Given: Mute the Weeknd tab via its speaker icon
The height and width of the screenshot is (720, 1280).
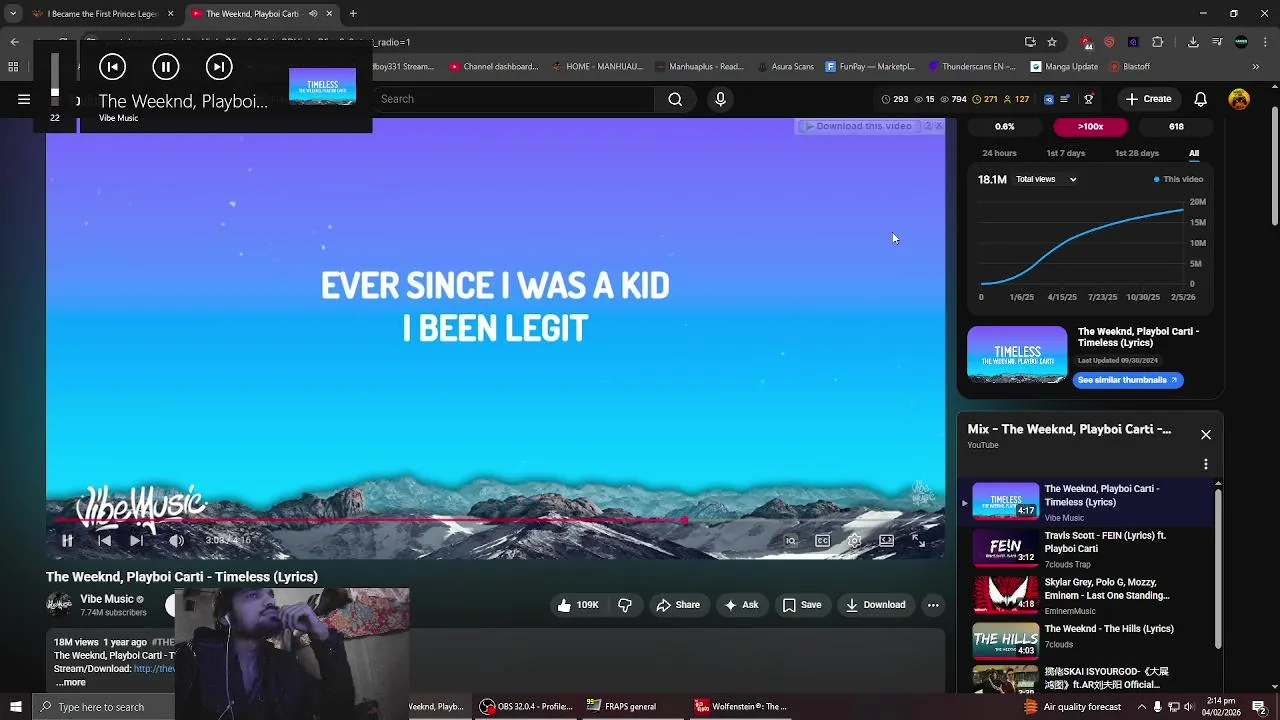Looking at the screenshot, I should tap(313, 14).
